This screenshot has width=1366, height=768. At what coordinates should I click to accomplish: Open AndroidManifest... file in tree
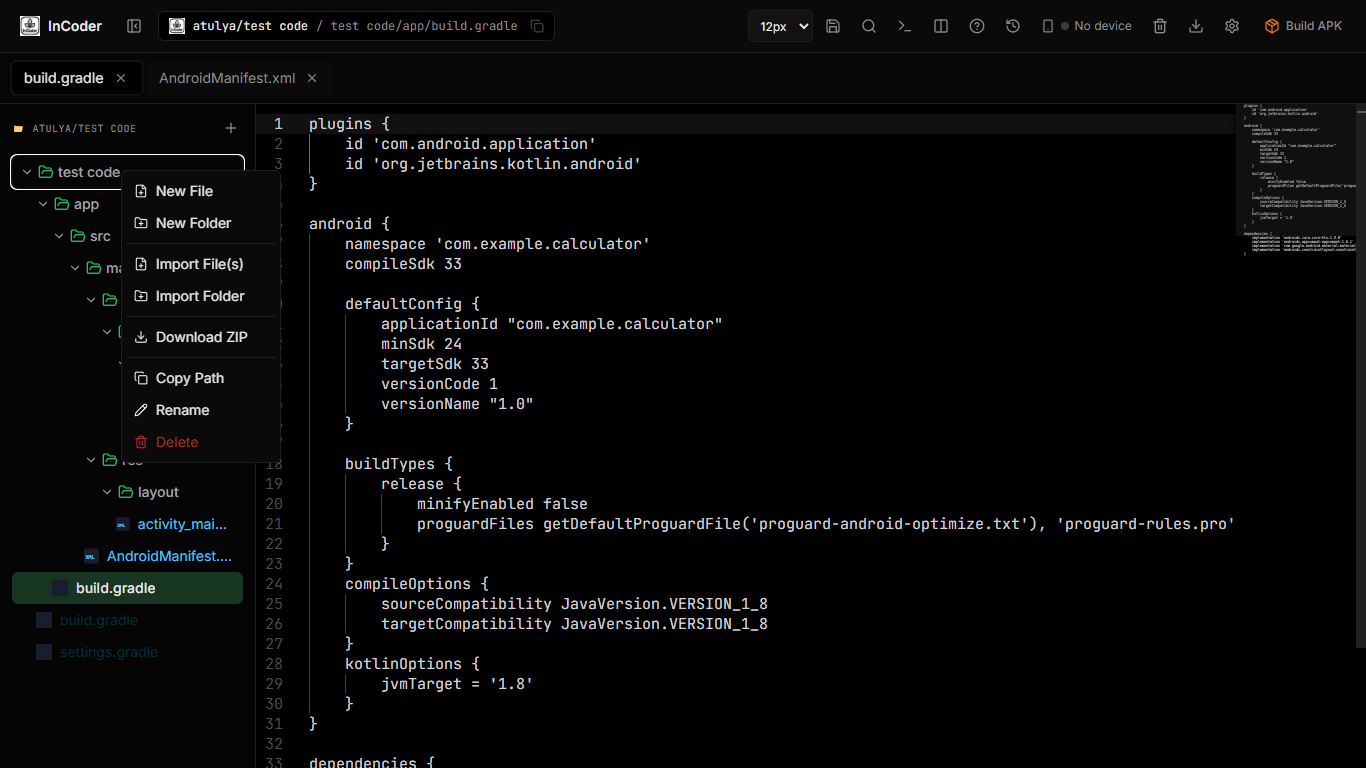[x=169, y=556]
